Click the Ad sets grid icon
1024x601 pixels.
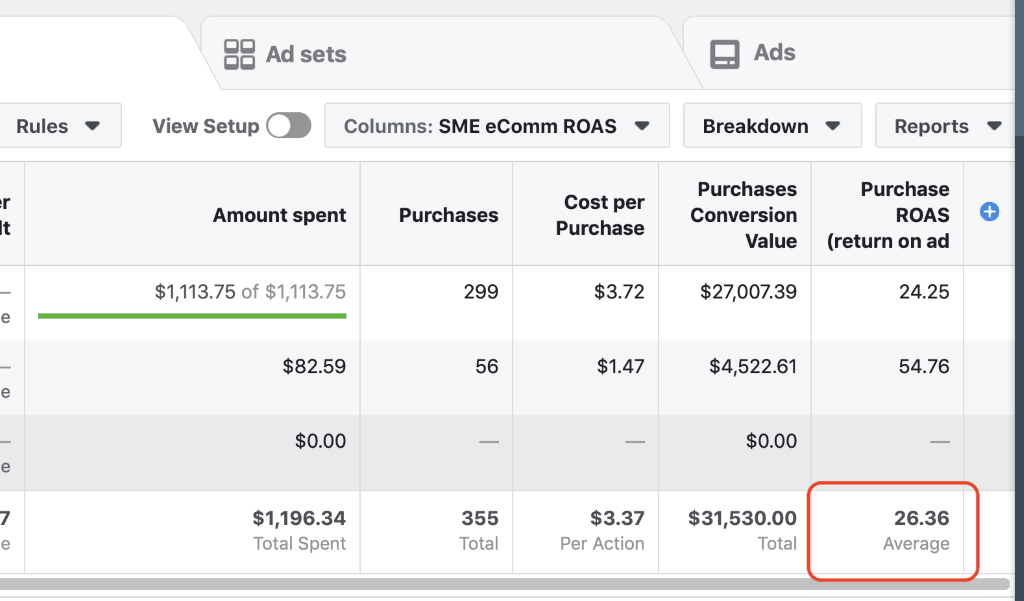click(239, 54)
